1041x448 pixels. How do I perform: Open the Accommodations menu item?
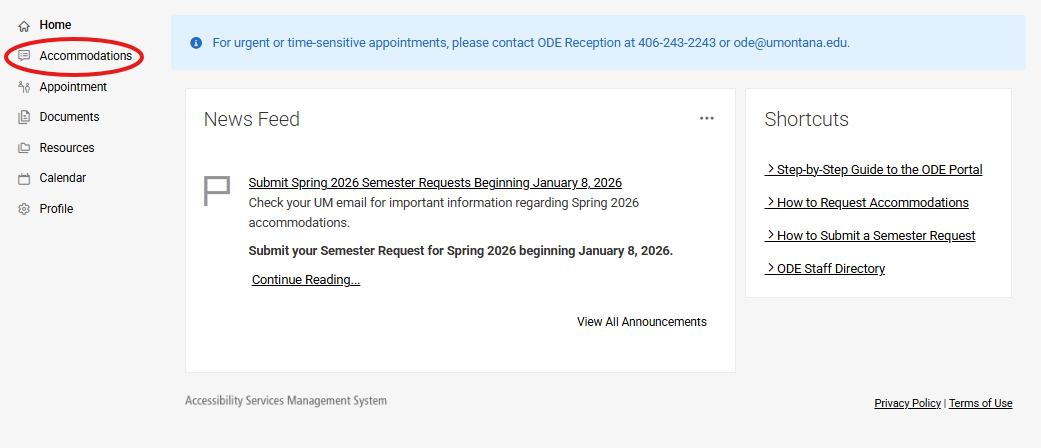click(85, 56)
